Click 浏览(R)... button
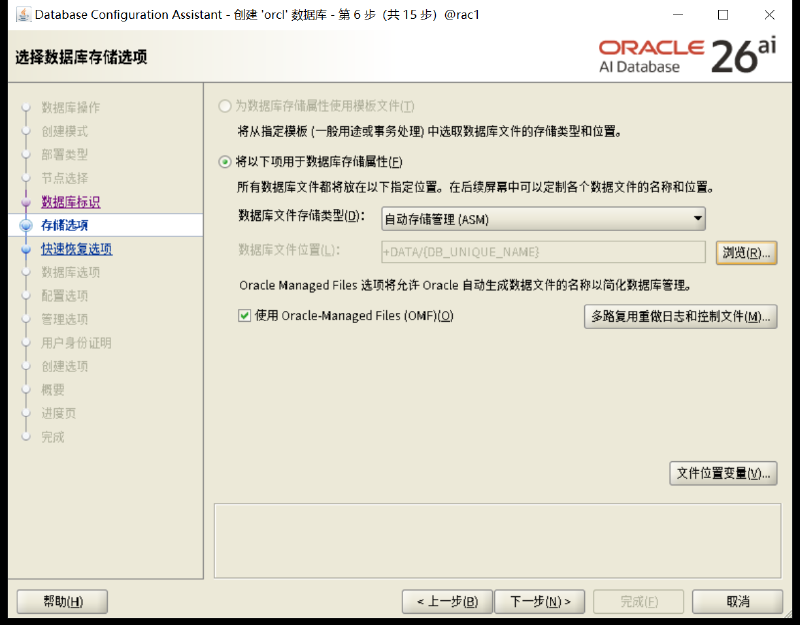The width and height of the screenshot is (800, 625). [746, 253]
